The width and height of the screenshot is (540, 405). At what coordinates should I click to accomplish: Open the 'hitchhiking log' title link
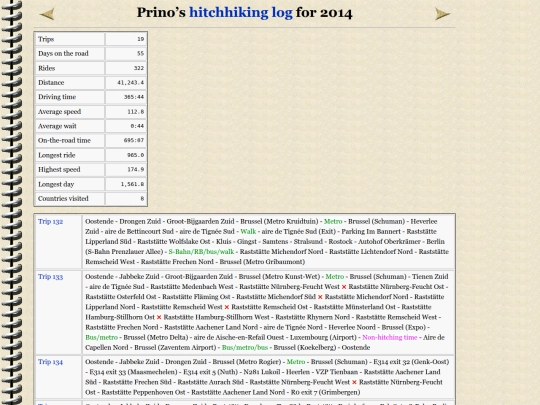241,13
